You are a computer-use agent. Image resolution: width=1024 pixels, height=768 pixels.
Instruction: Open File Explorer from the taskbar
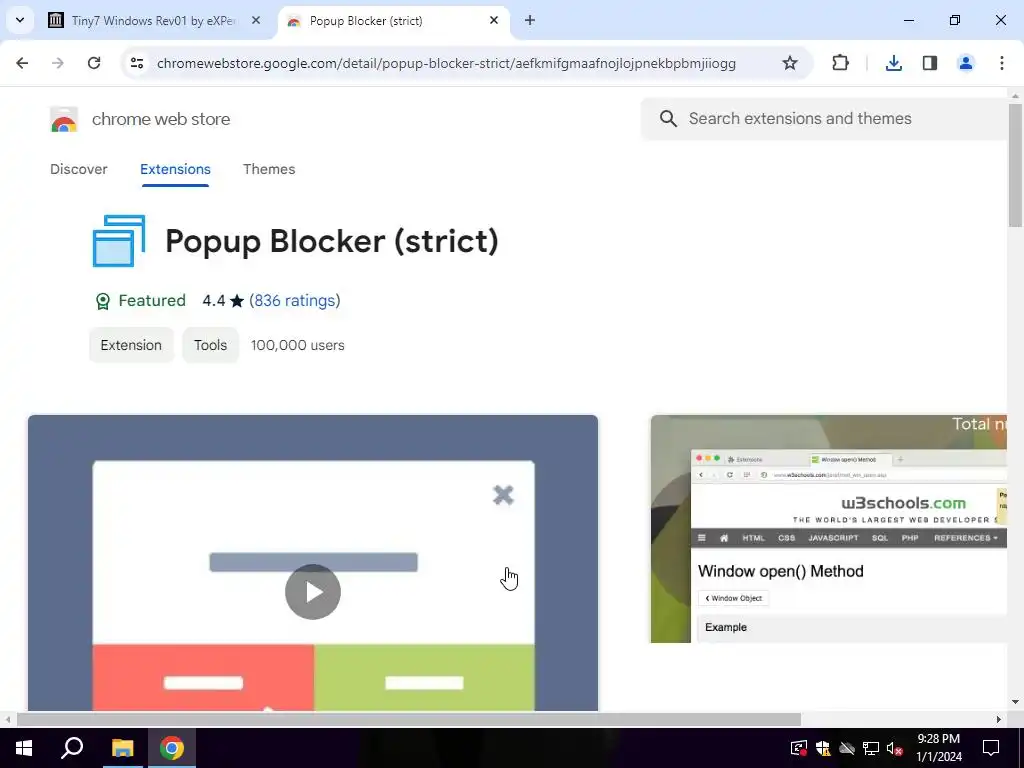(122, 748)
